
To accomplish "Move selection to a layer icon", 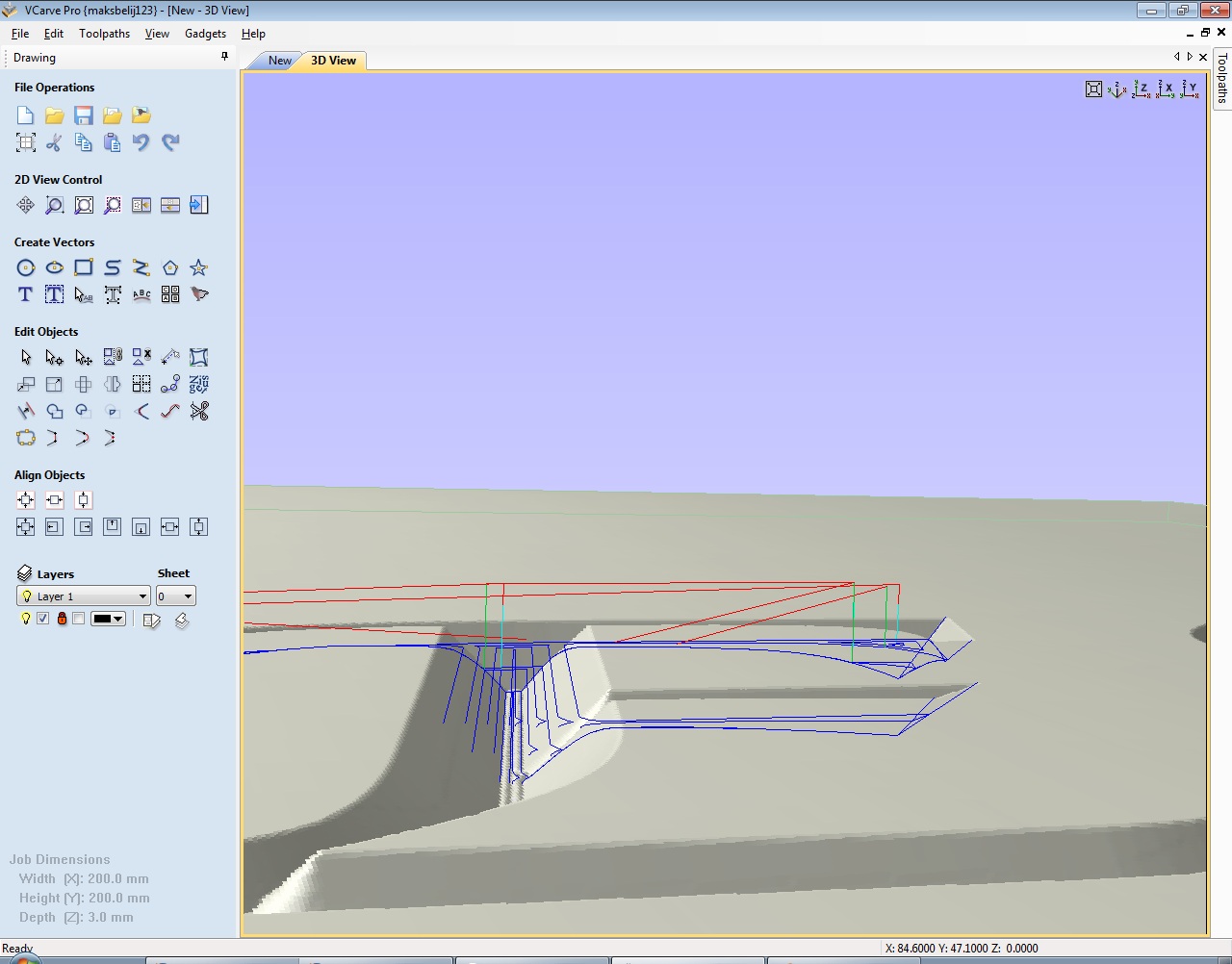I will 151,620.
